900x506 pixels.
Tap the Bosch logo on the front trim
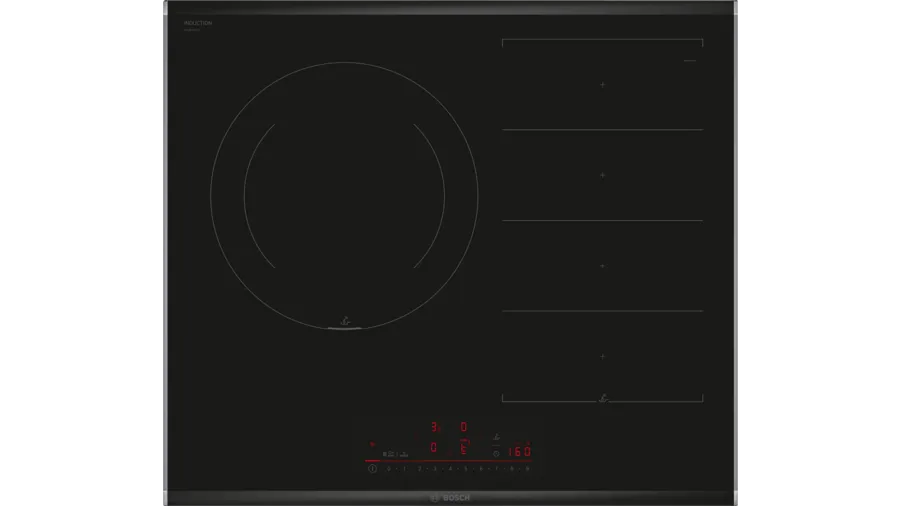[x=451, y=498]
